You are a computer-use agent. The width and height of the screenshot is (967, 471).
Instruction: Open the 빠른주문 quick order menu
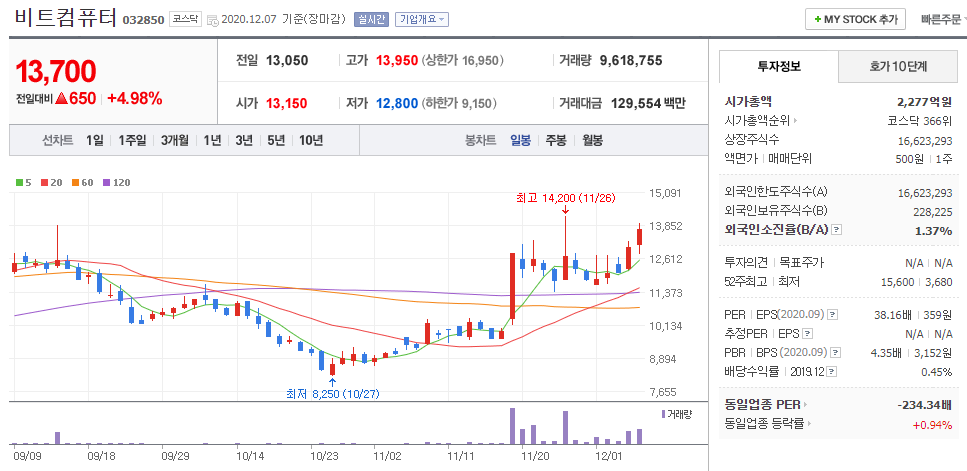click(x=942, y=19)
